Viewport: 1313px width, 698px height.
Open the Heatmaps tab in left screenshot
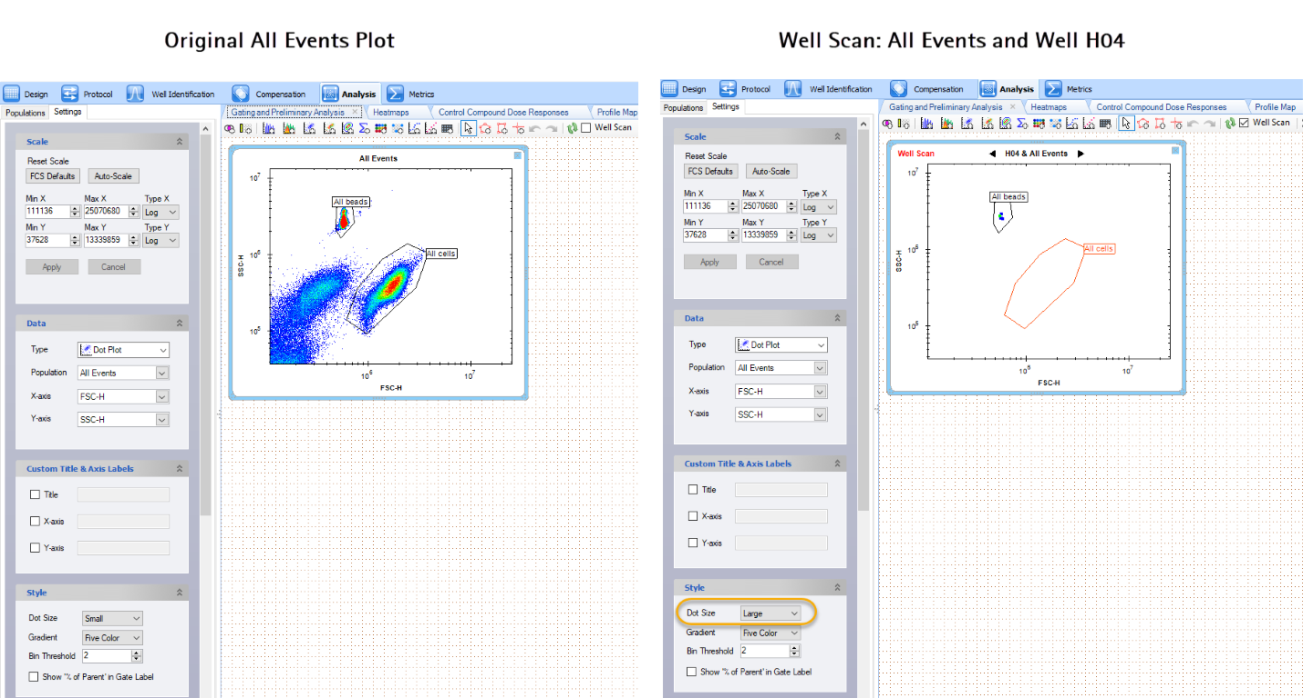pyautogui.click(x=391, y=112)
